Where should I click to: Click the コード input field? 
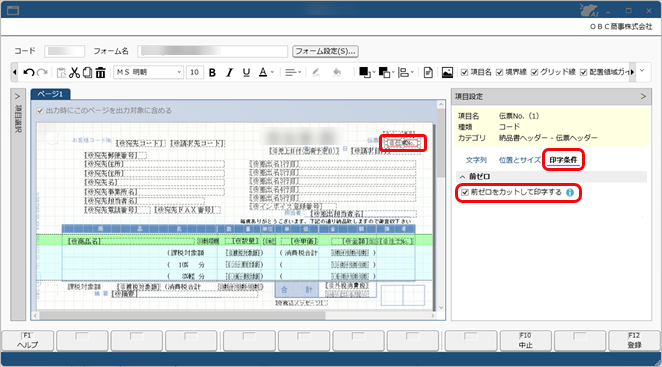pos(65,51)
